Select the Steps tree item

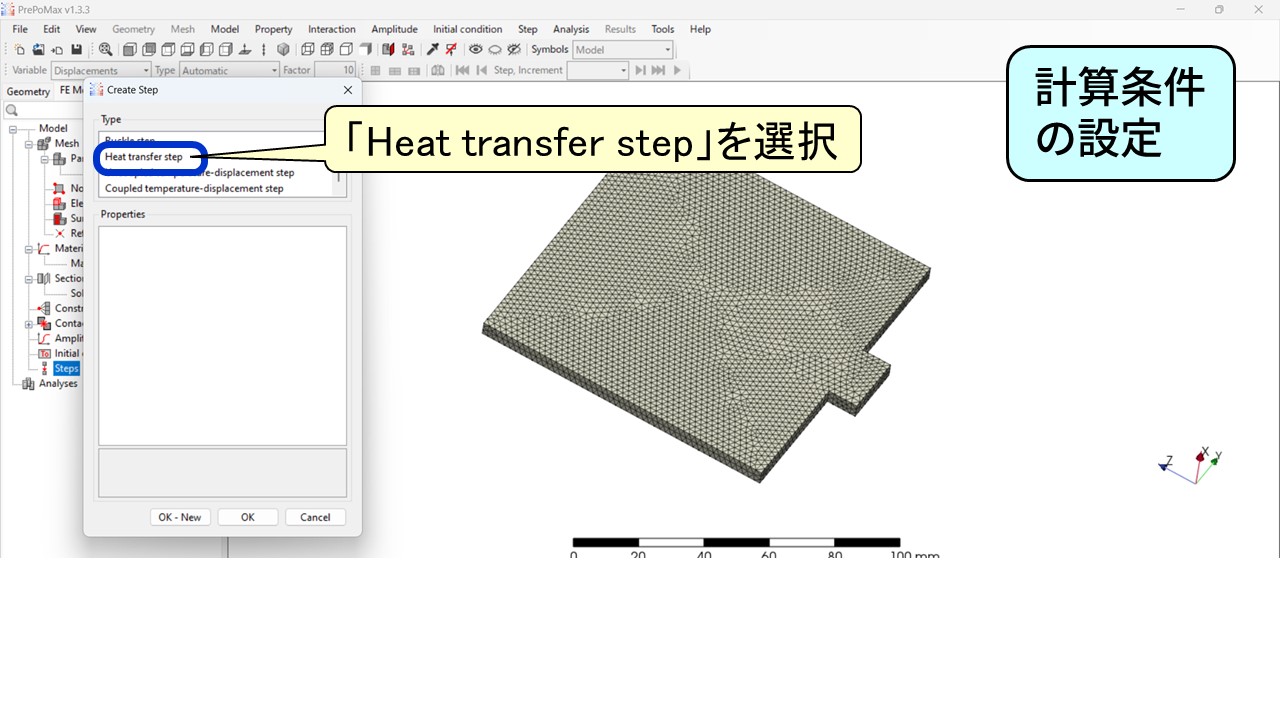point(66,368)
